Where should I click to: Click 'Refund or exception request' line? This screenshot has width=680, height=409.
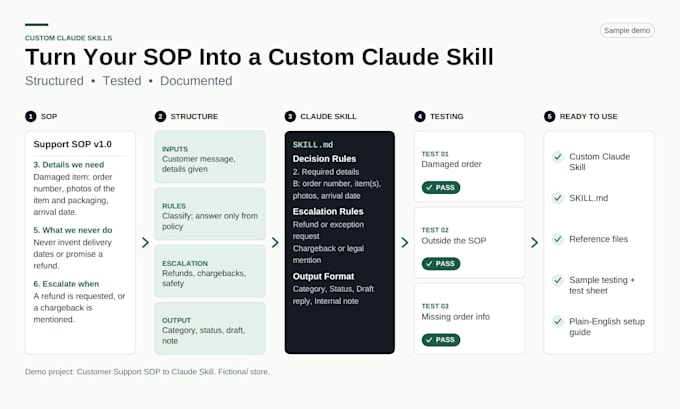point(328,230)
